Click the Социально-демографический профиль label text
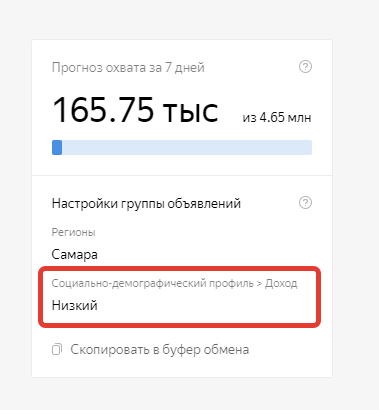This screenshot has width=379, height=410. tap(153, 283)
